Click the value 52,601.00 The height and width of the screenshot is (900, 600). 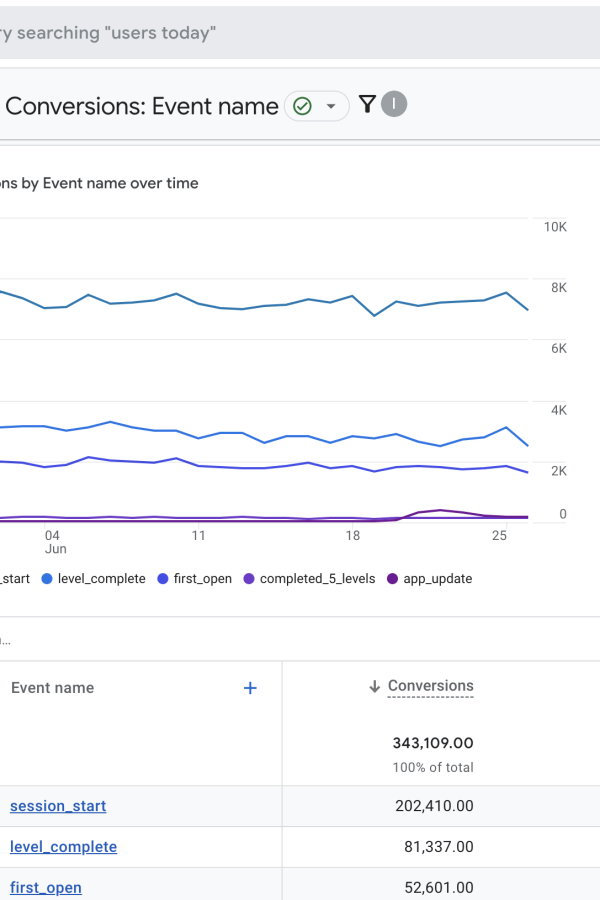tap(439, 887)
